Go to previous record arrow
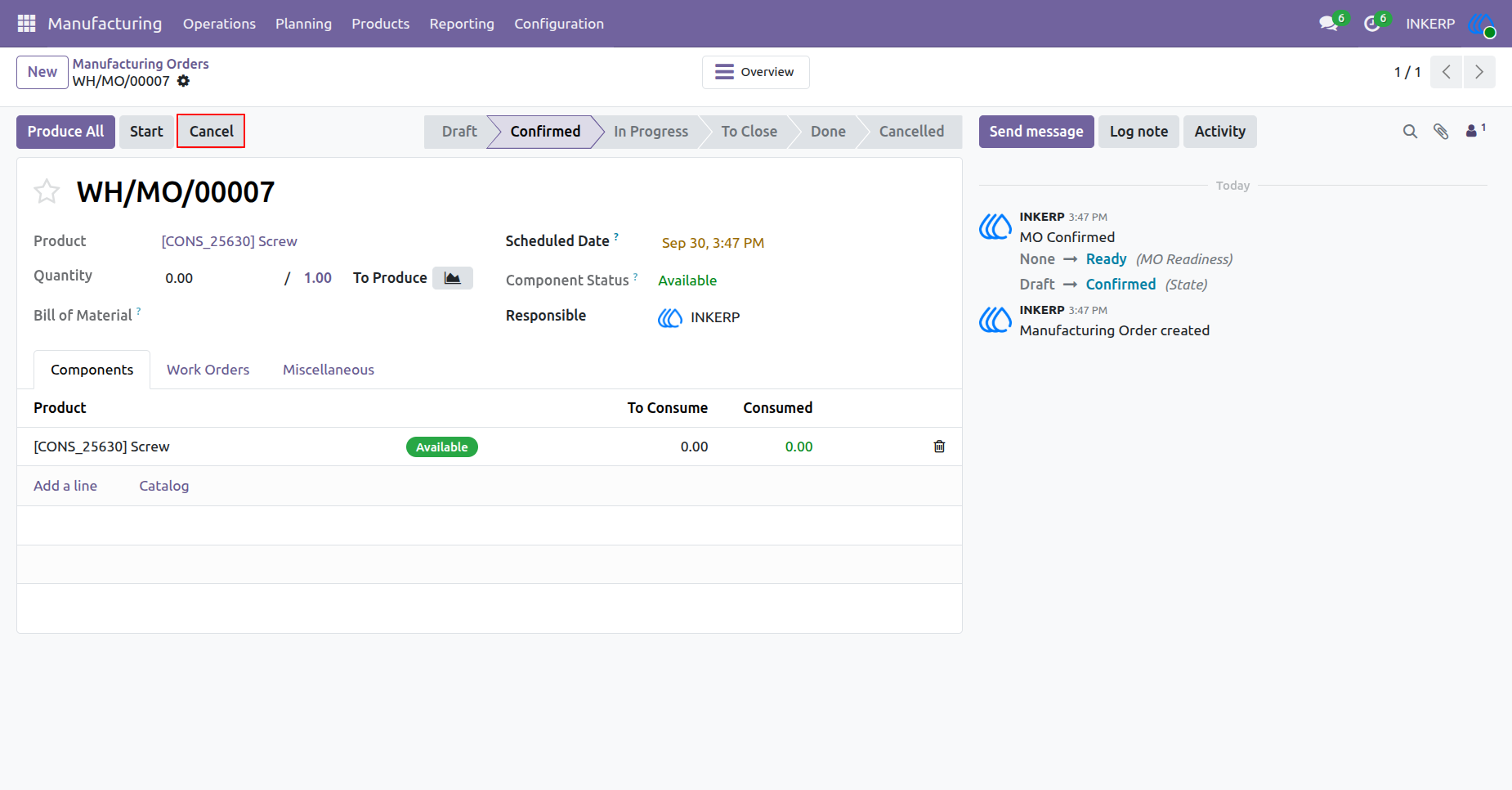 tap(1447, 72)
